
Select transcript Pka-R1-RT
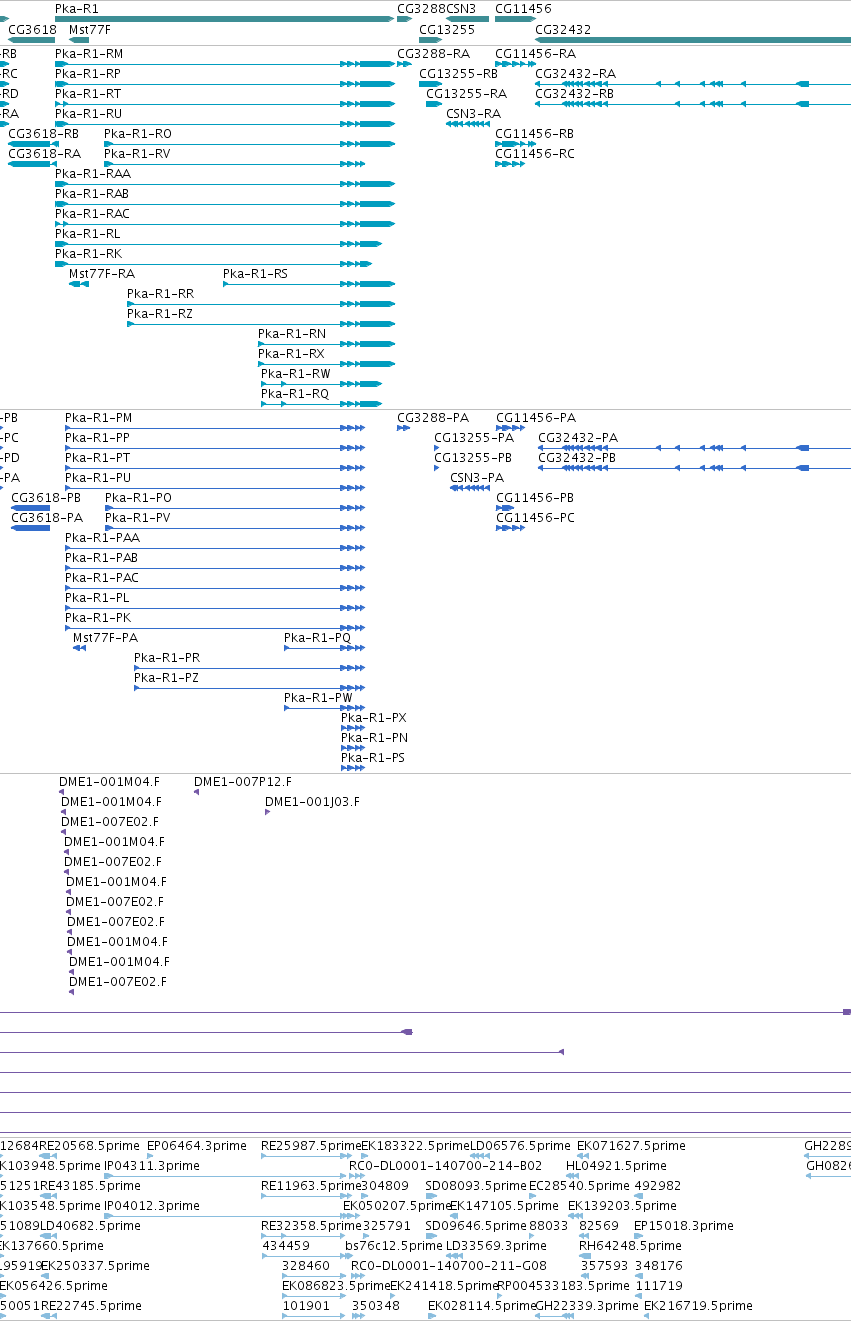pos(88,94)
